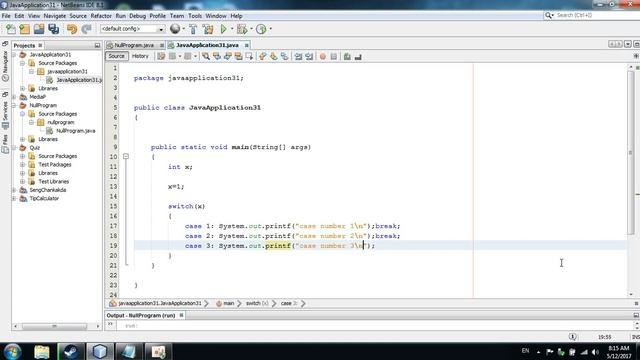Open the File menu
640x360 pixels.
pos(6,16)
